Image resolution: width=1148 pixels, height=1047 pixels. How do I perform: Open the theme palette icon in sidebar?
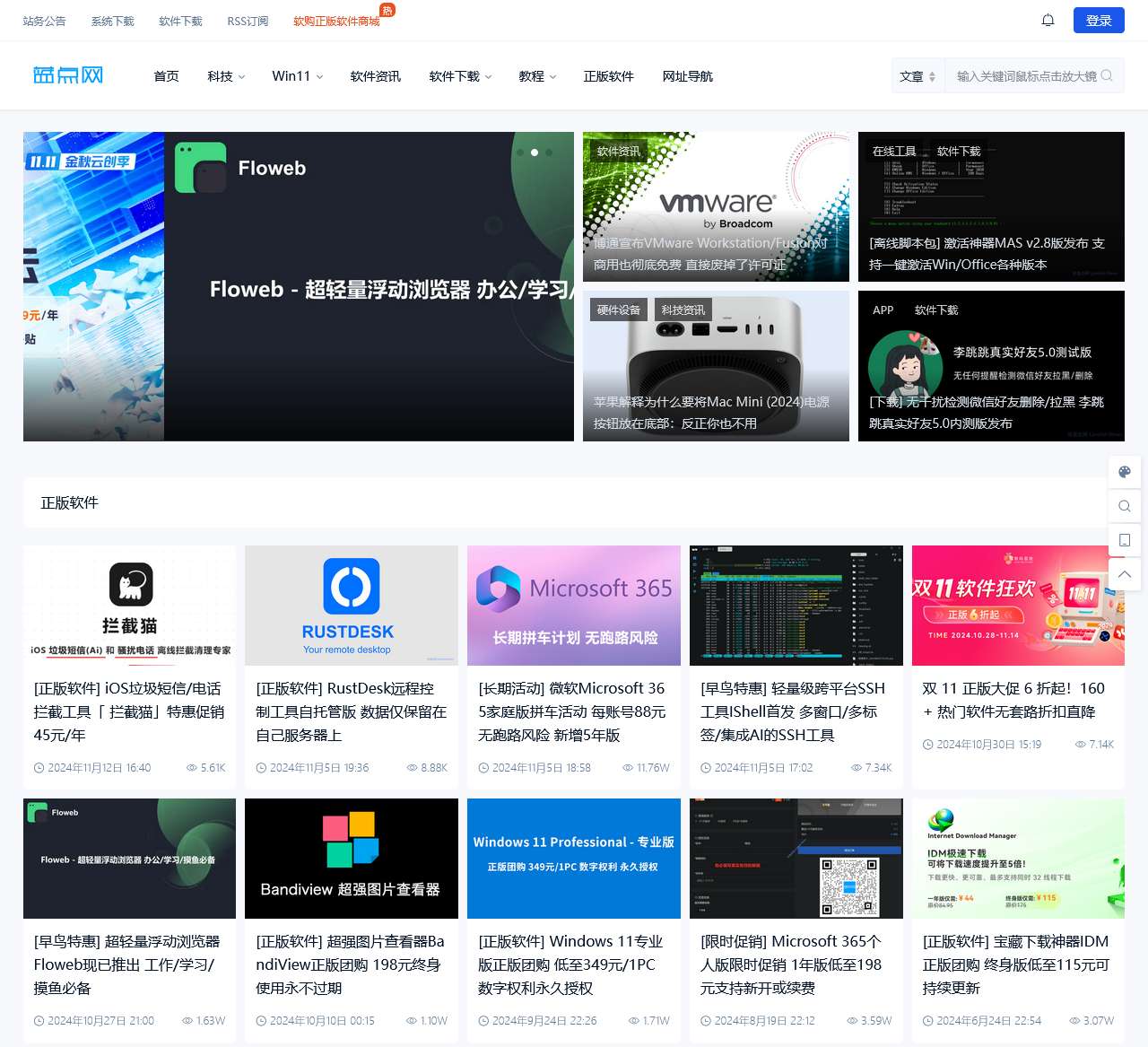1125,472
